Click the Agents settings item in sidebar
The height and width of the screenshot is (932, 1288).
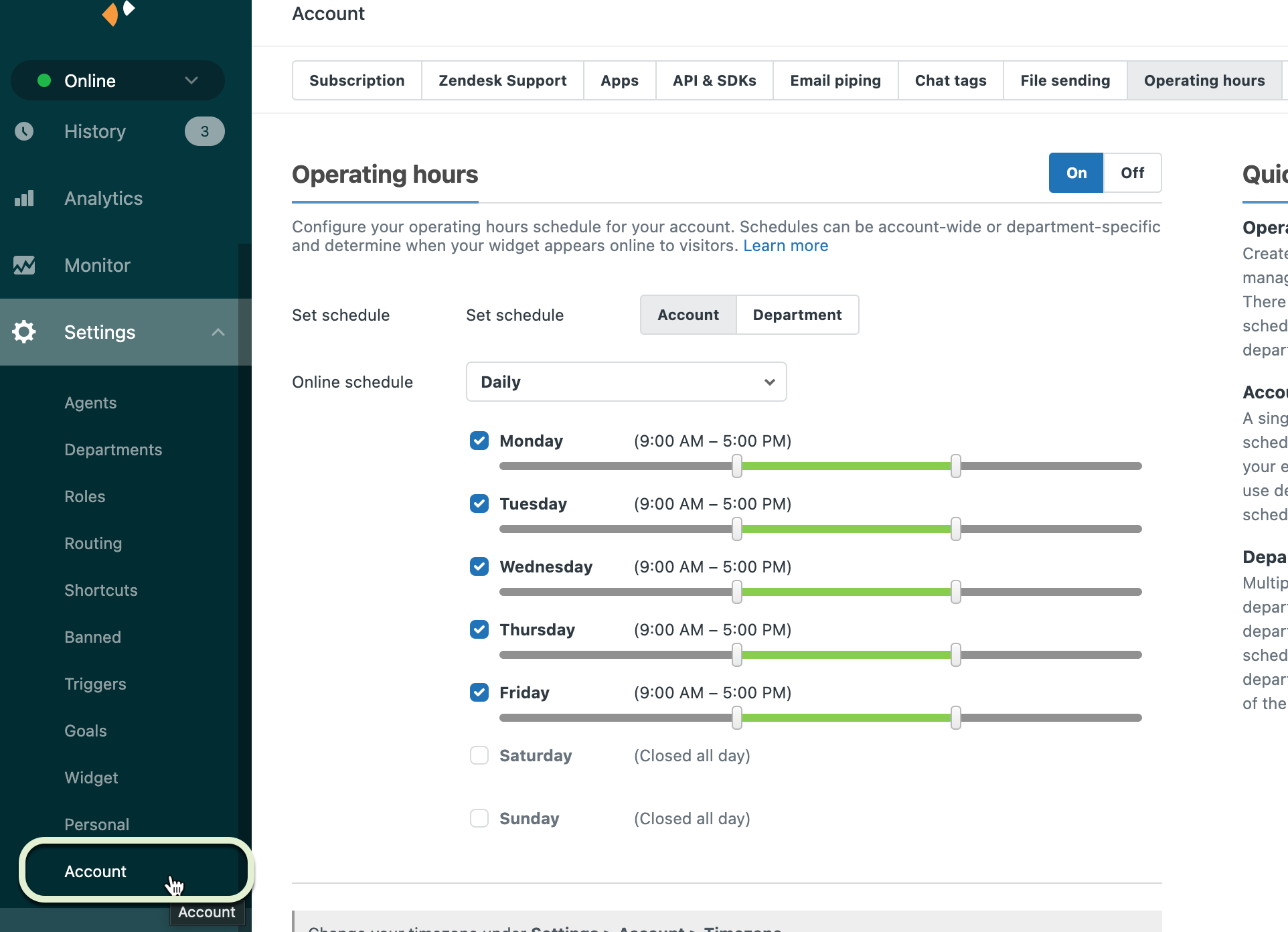(x=91, y=402)
